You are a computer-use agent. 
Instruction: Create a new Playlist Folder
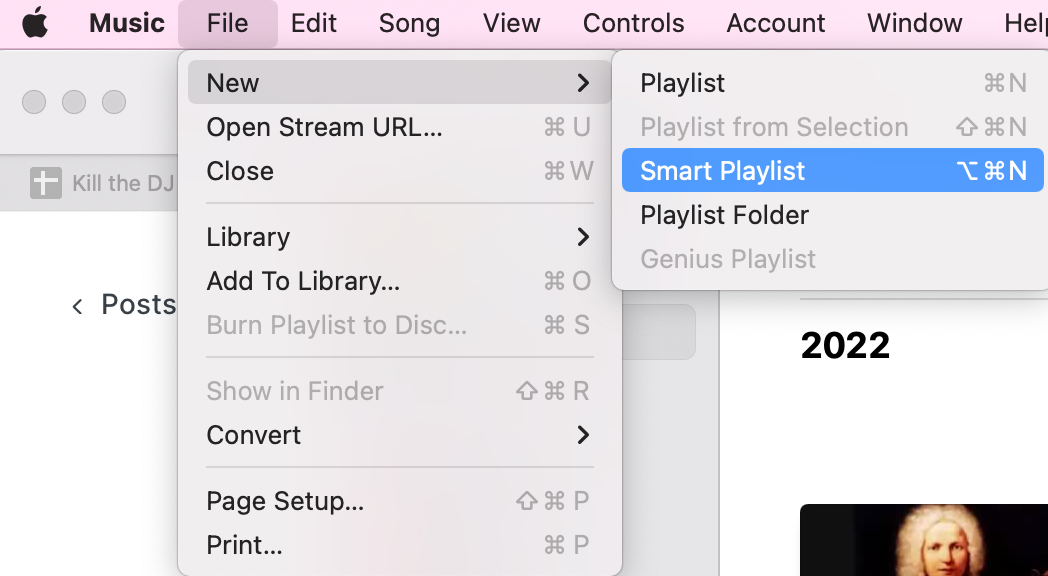(832, 214)
